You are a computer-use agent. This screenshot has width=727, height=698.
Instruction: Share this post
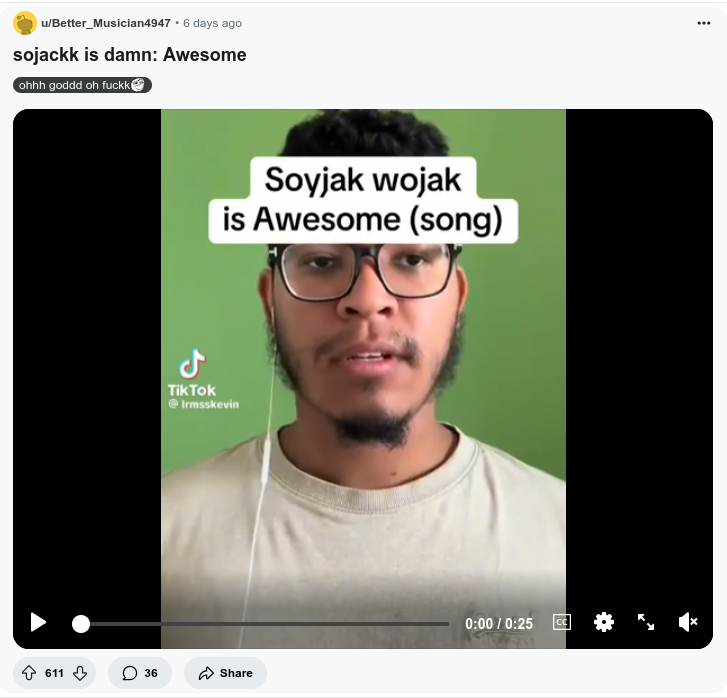click(225, 673)
